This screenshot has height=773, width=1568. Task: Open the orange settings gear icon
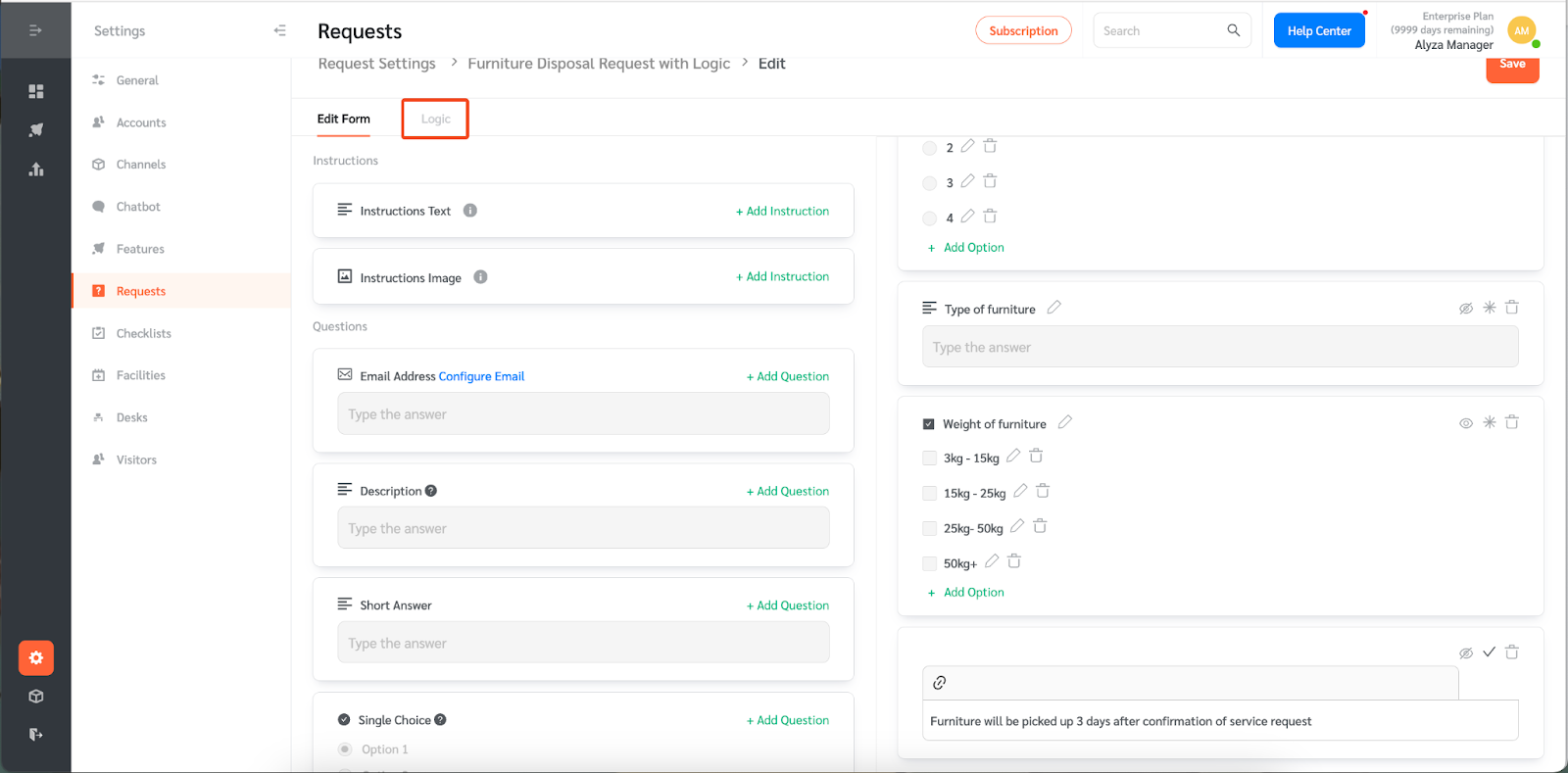point(36,658)
